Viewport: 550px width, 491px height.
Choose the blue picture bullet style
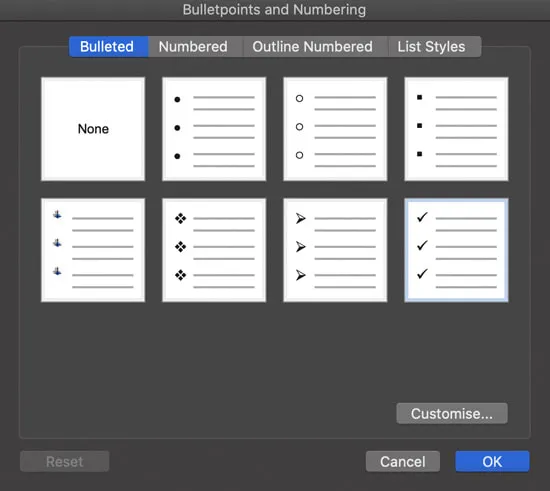93,250
